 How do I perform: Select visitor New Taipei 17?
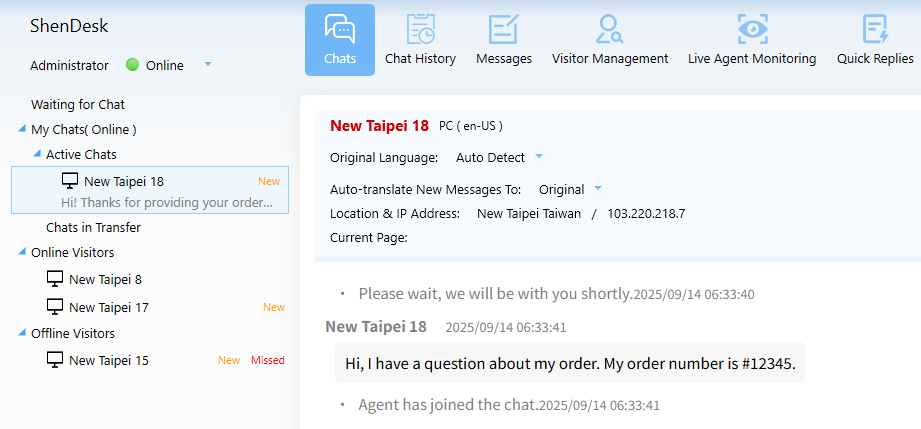click(x=109, y=307)
